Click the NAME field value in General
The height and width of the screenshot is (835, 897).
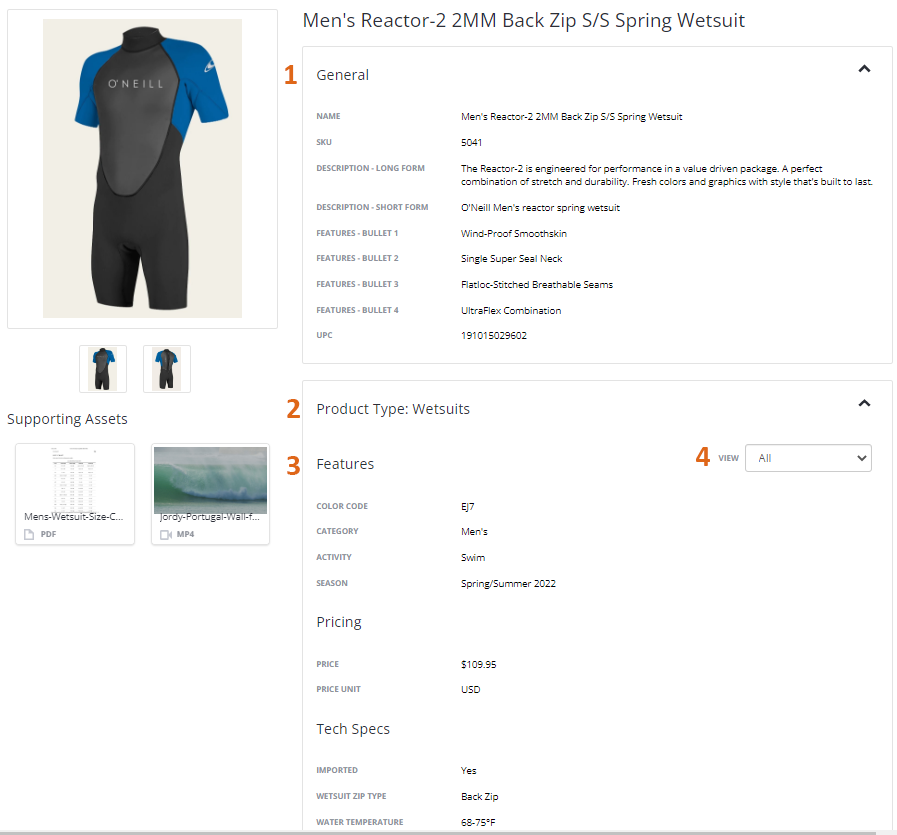click(x=571, y=117)
